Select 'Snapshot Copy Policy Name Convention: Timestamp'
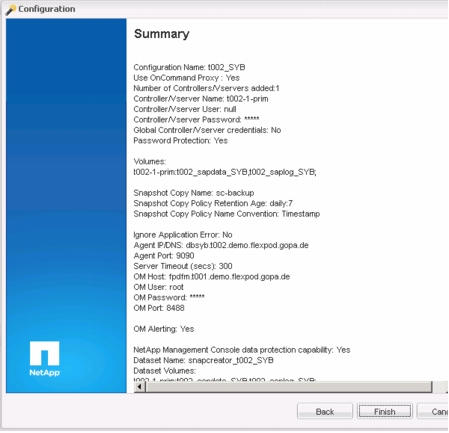Viewport: 449px width, 433px height. pos(227,214)
